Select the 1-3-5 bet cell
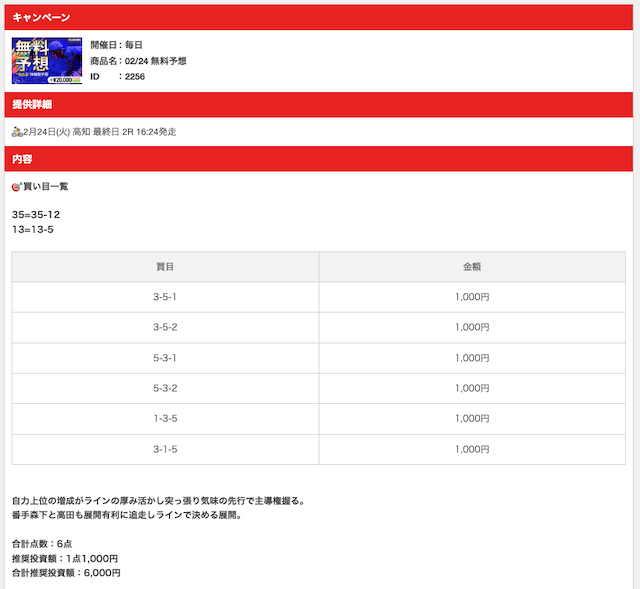The width and height of the screenshot is (640, 589). pos(166,419)
